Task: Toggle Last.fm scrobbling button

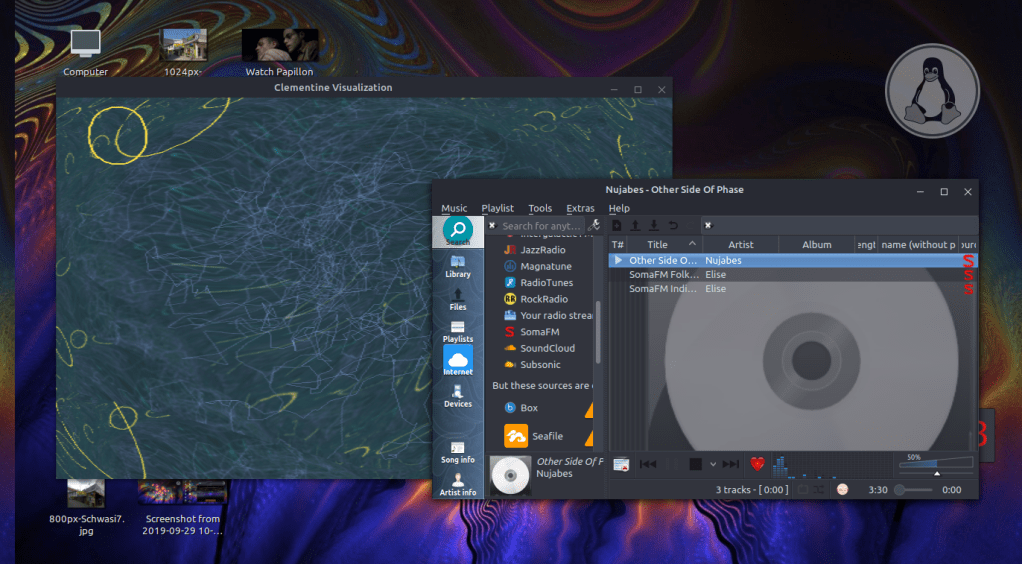Action: pos(842,490)
